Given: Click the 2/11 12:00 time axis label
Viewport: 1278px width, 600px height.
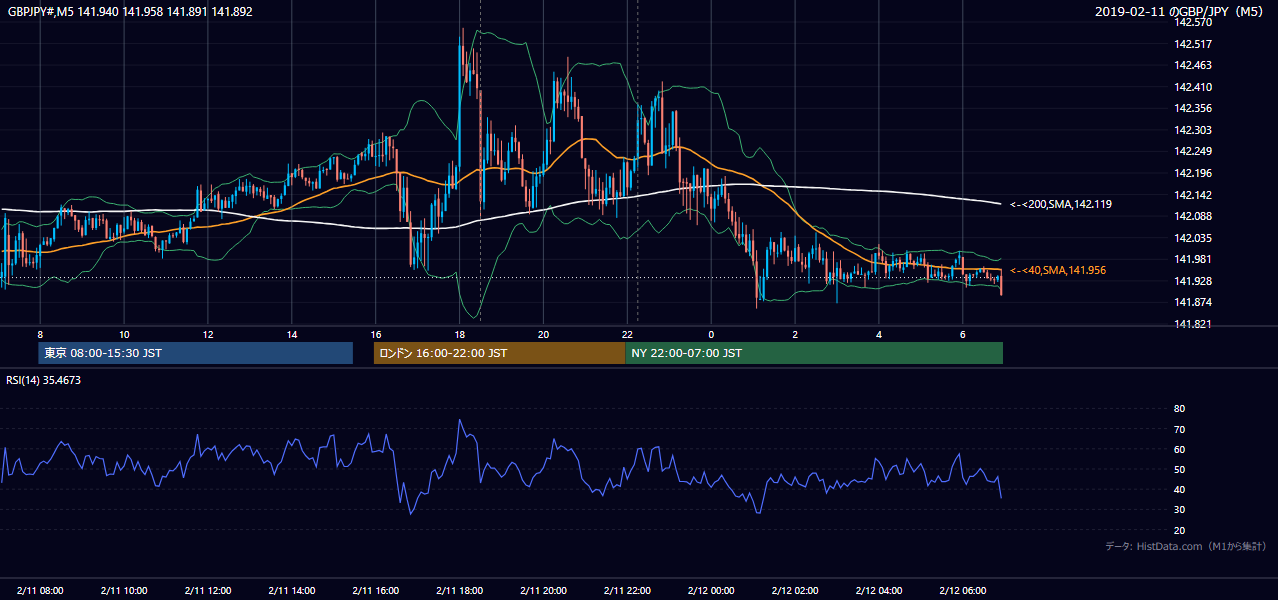Looking at the screenshot, I should point(208,591).
